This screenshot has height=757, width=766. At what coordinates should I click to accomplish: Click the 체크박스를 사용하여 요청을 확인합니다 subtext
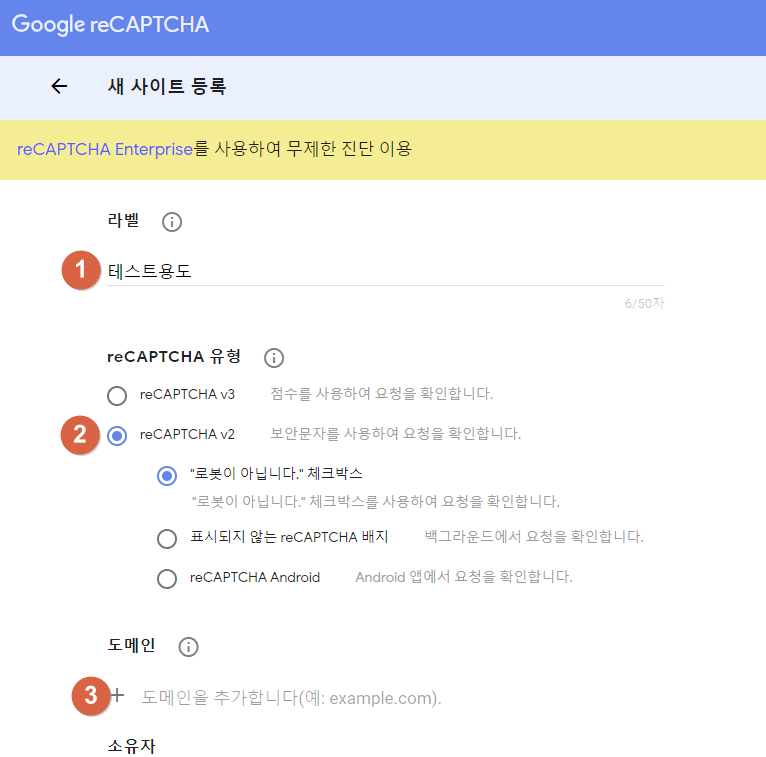click(x=376, y=502)
